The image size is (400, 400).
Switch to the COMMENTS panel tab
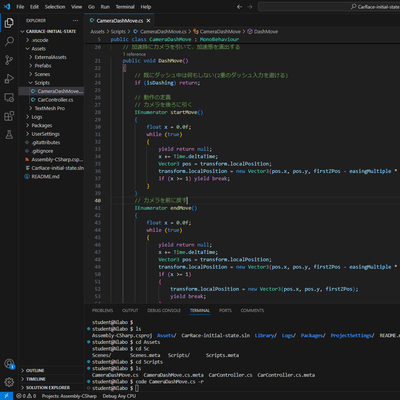[x=252, y=310]
